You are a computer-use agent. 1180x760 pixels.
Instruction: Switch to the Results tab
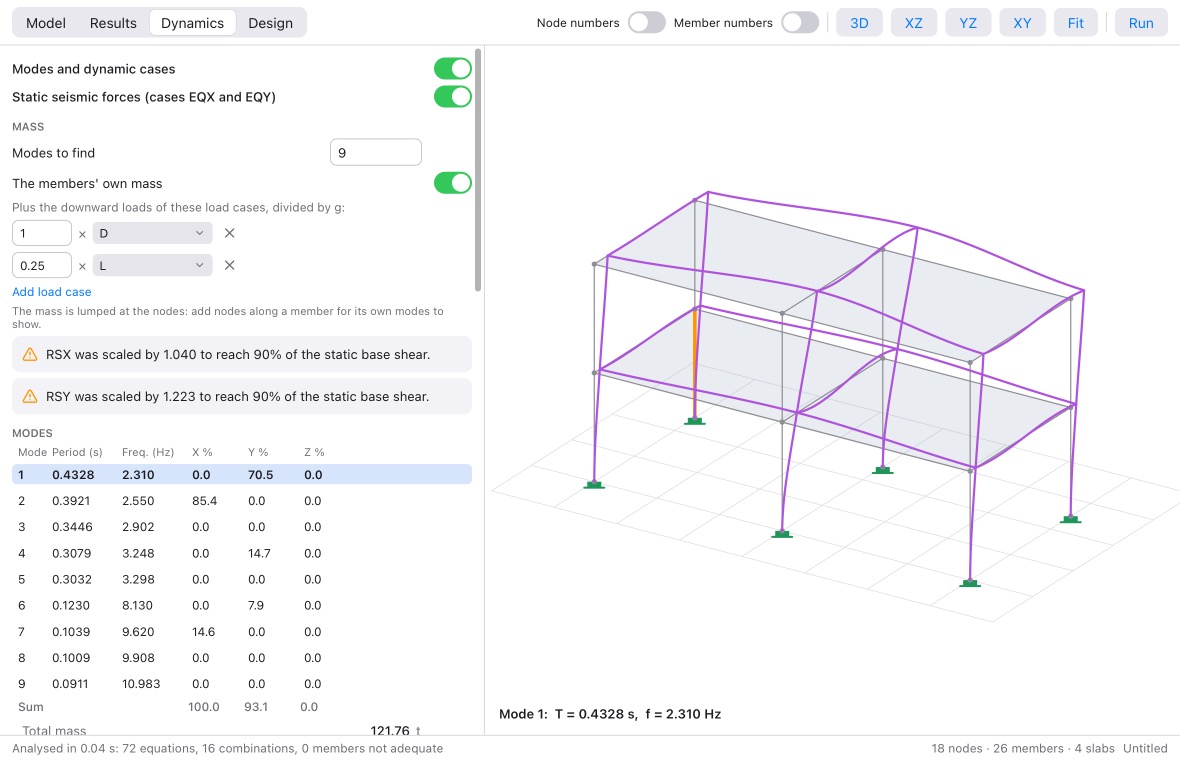pos(113,23)
